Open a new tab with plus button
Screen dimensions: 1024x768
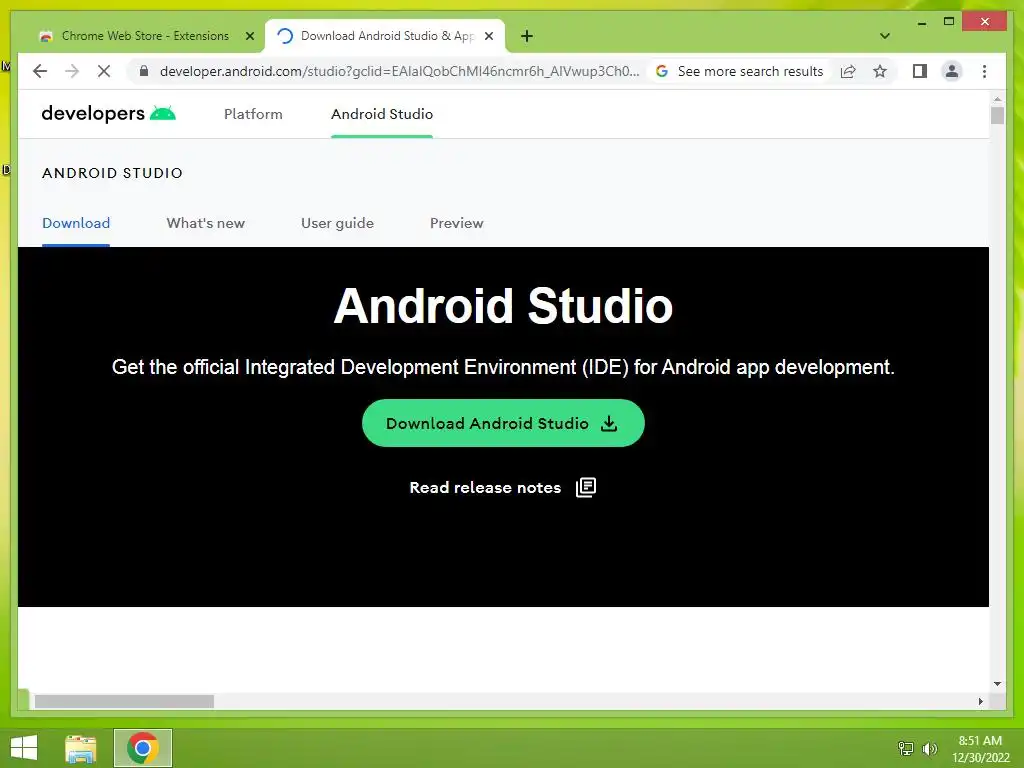(x=526, y=36)
